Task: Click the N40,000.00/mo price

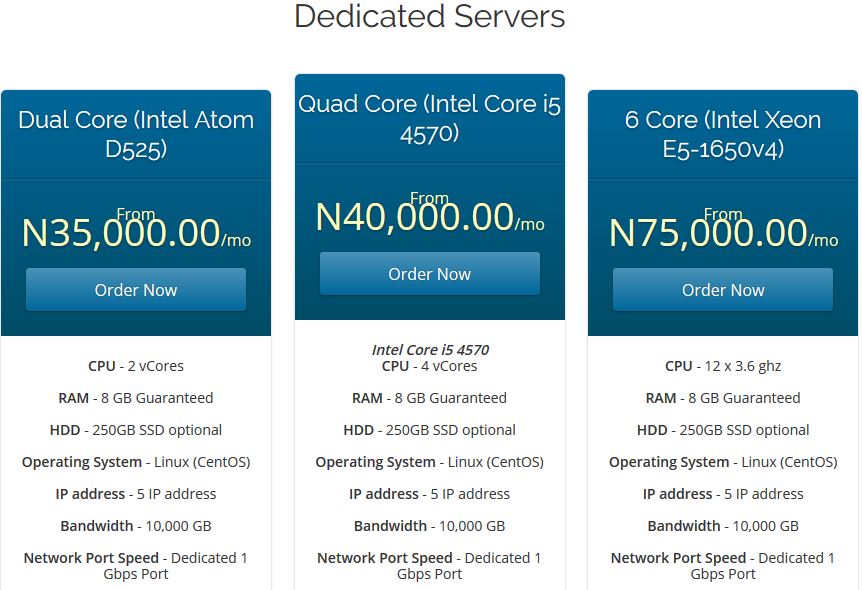Action: click(x=430, y=217)
